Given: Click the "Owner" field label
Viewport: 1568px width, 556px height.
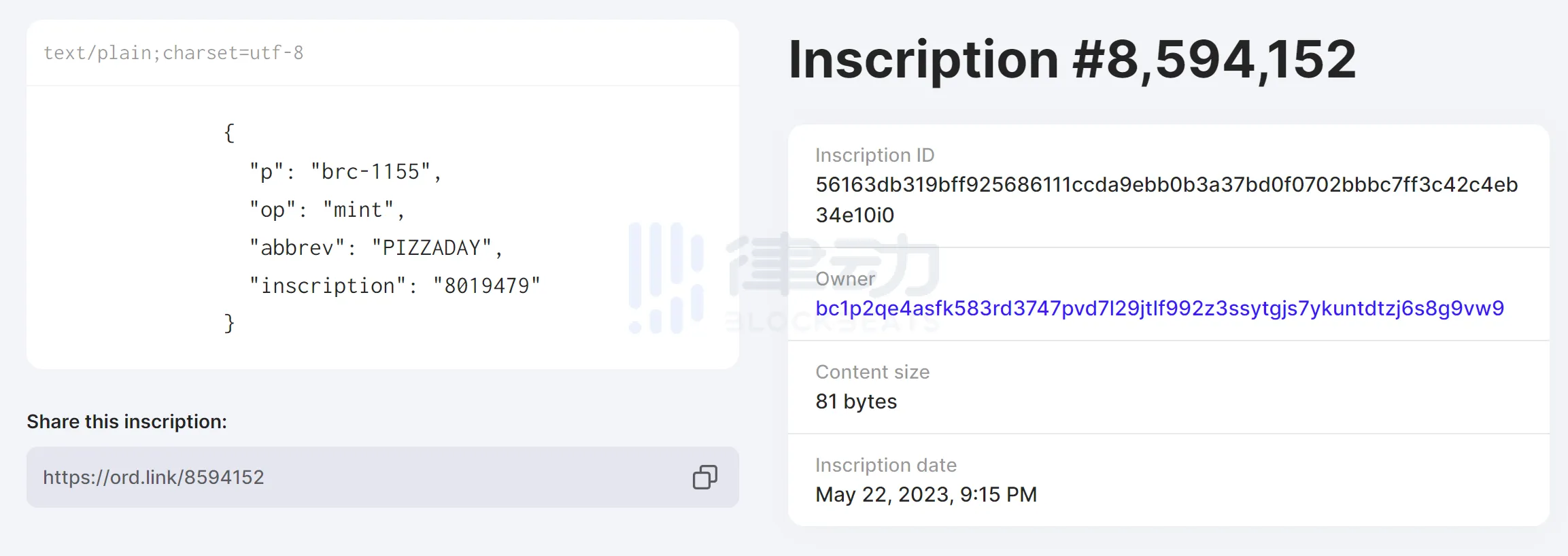Looking at the screenshot, I should point(845,279).
